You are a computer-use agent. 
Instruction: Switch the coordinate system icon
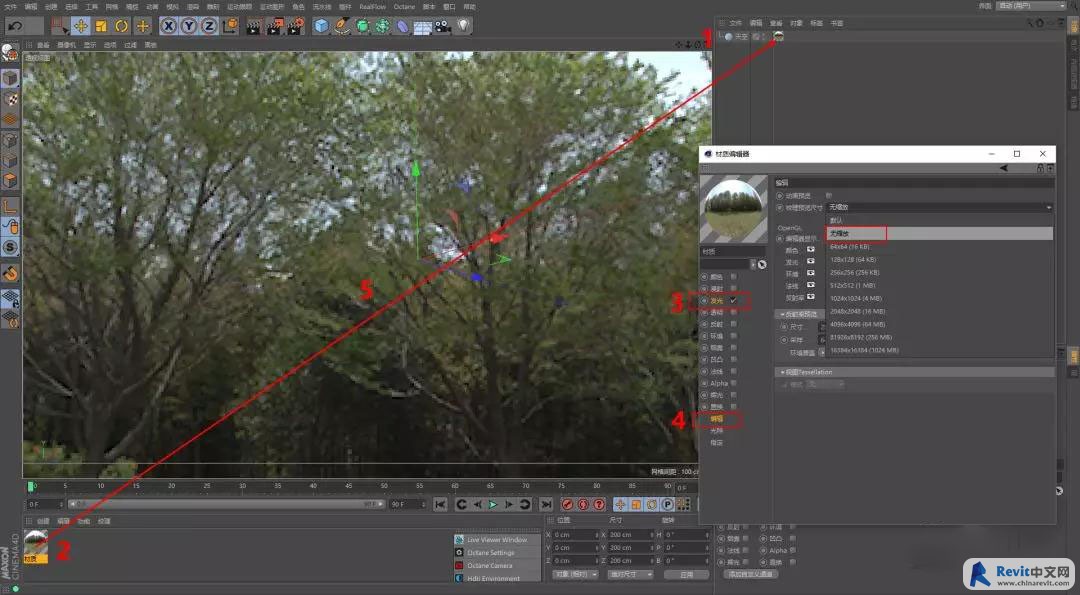coord(230,26)
